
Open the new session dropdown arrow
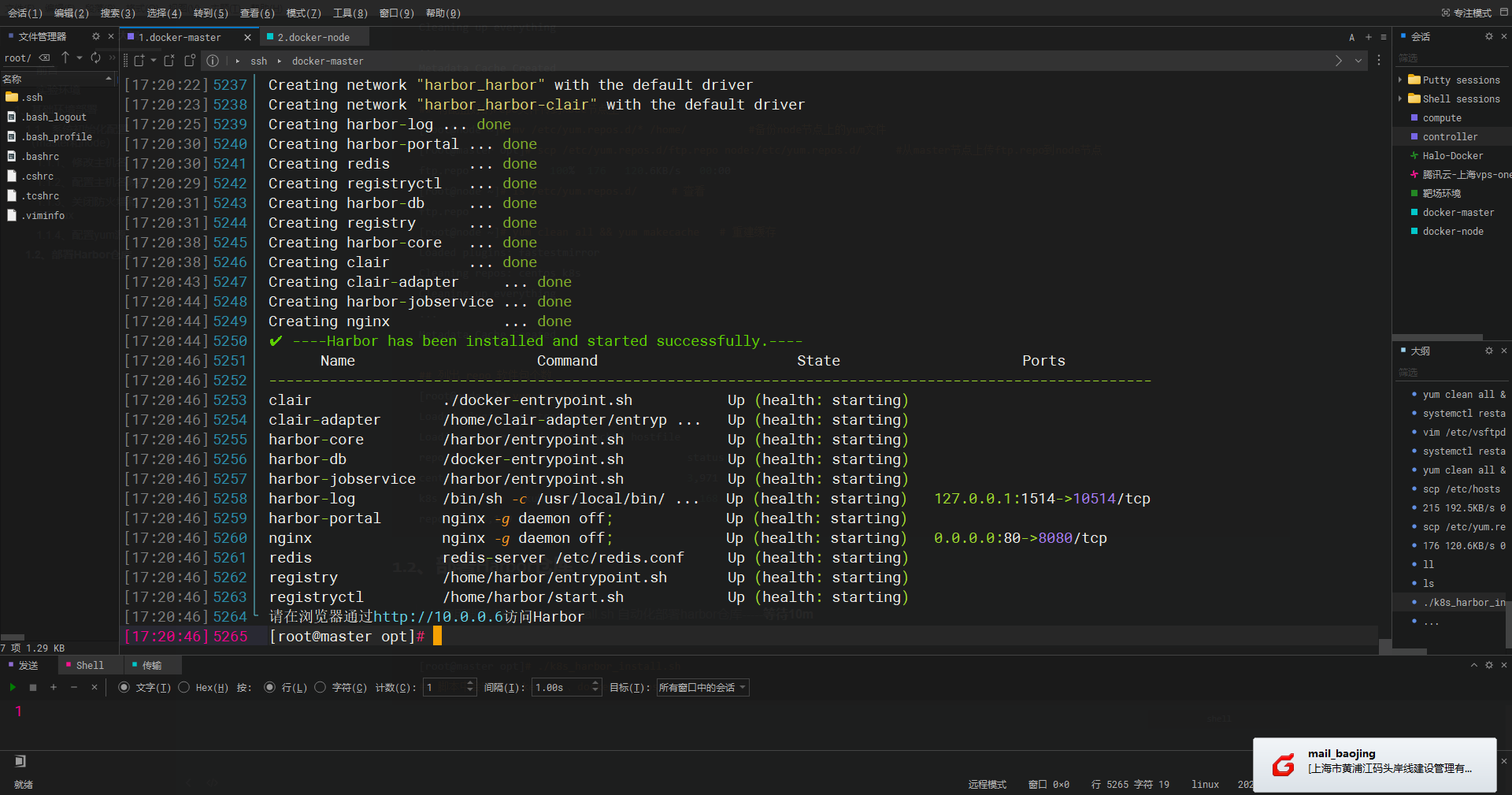click(x=154, y=61)
